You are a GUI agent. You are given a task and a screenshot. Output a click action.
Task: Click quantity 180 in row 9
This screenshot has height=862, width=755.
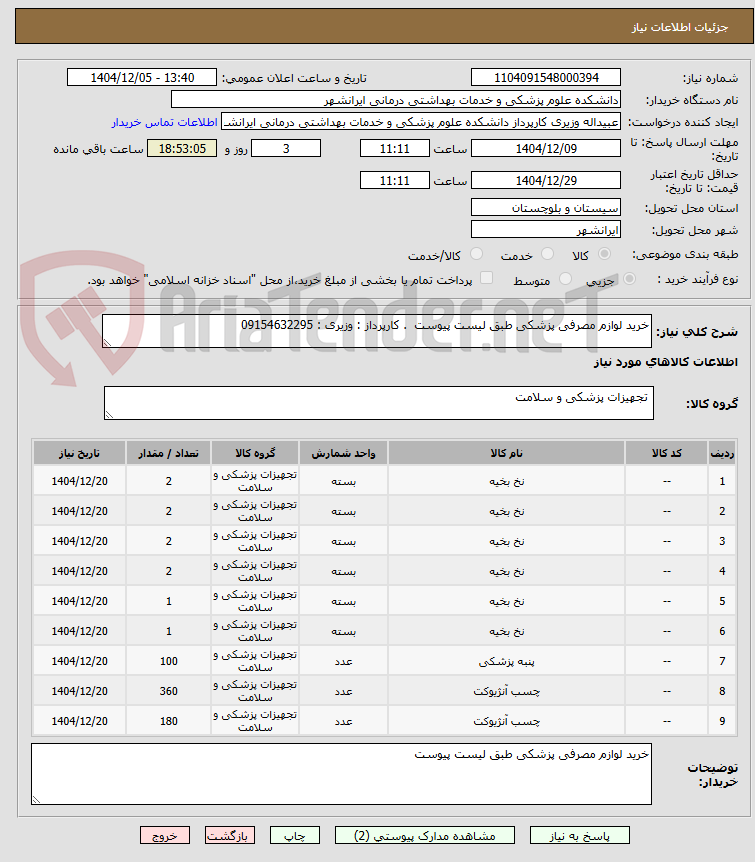click(168, 721)
